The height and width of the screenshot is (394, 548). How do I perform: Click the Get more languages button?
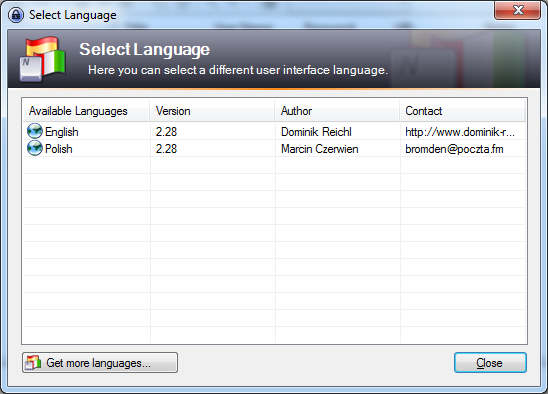click(100, 363)
